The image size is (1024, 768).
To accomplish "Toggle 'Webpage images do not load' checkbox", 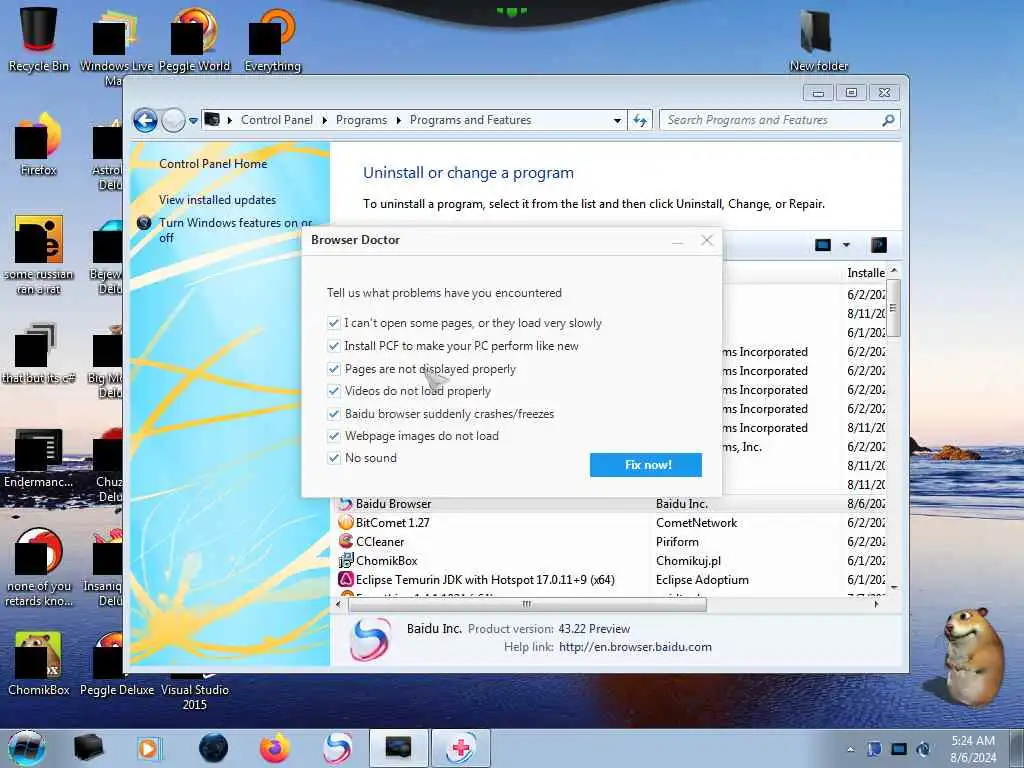I will pos(334,436).
